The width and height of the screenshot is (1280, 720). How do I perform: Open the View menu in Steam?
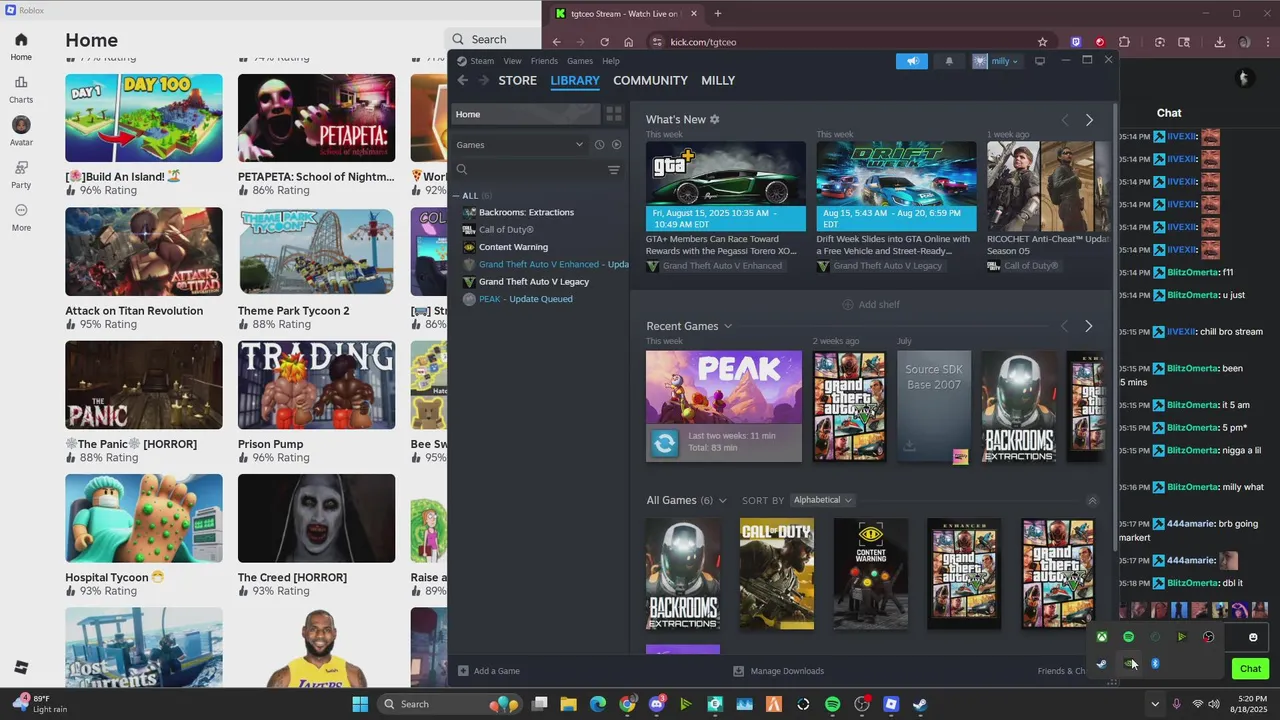[512, 61]
